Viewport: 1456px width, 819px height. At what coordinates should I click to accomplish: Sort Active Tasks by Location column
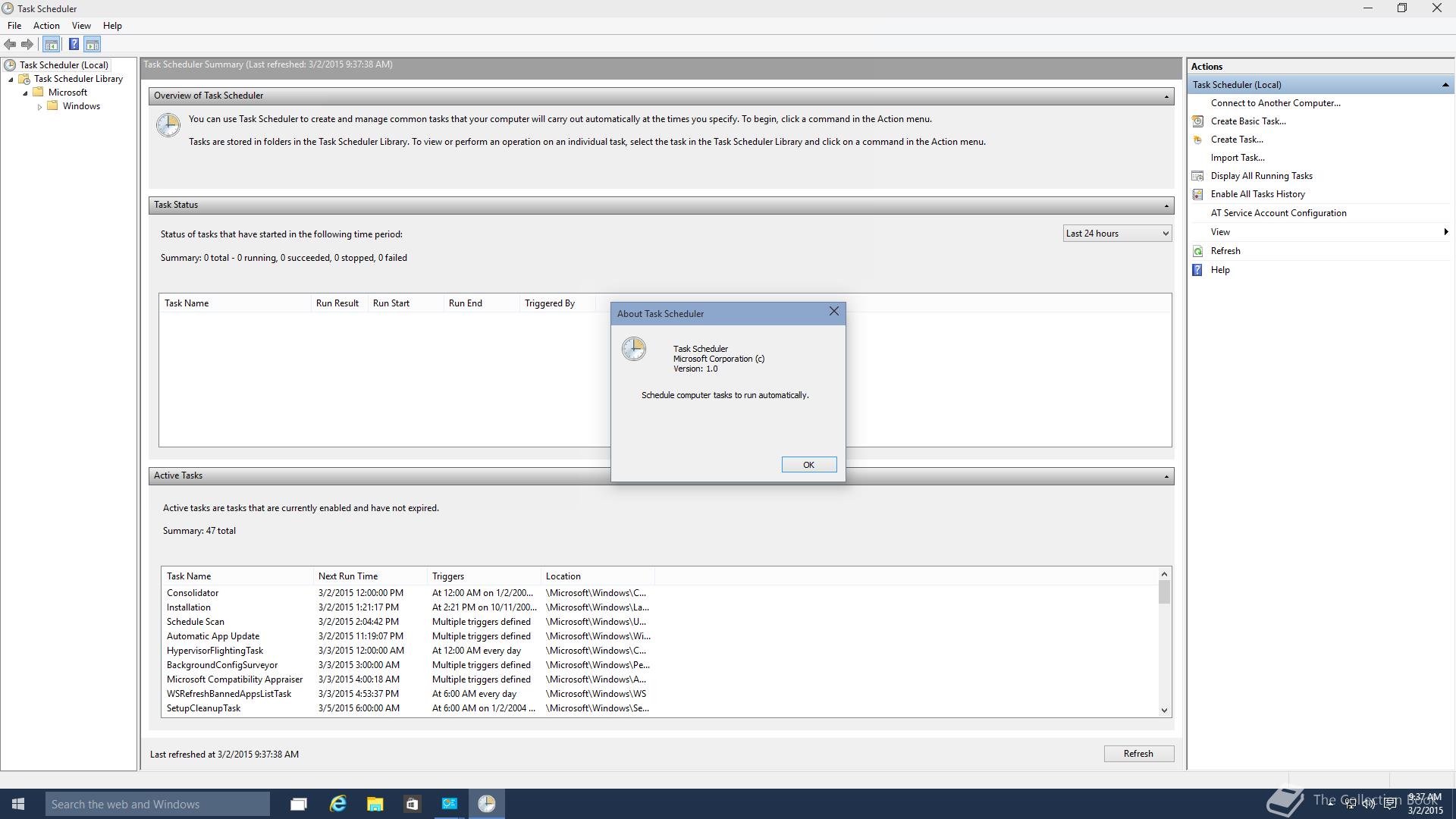[598, 576]
